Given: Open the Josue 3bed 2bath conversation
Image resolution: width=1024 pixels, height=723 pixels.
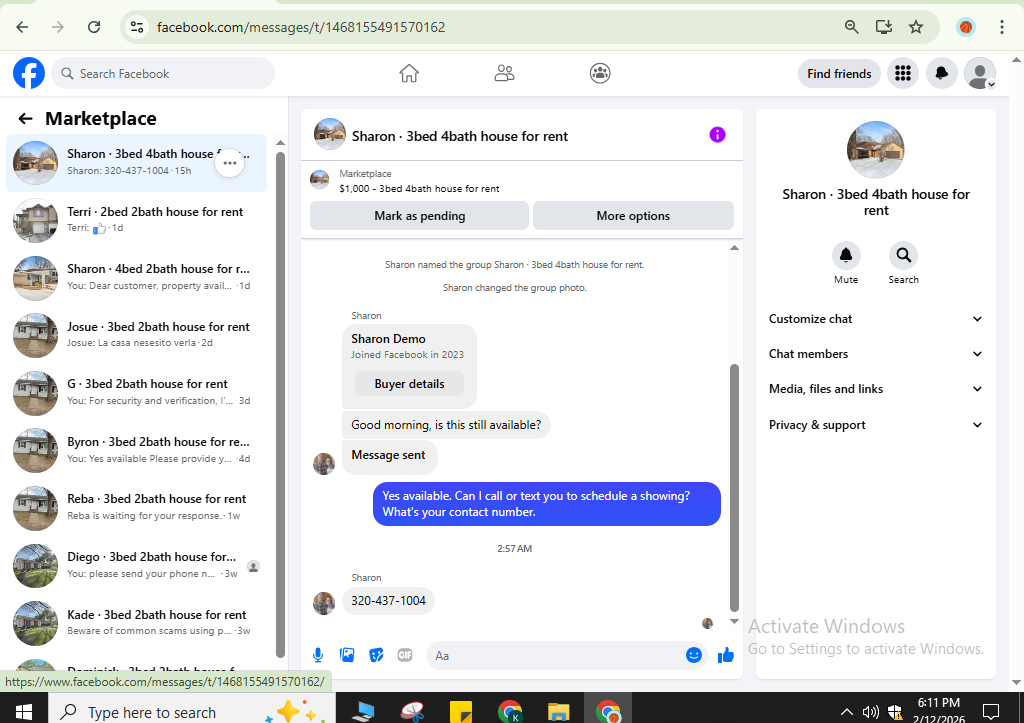Looking at the screenshot, I should [136, 335].
